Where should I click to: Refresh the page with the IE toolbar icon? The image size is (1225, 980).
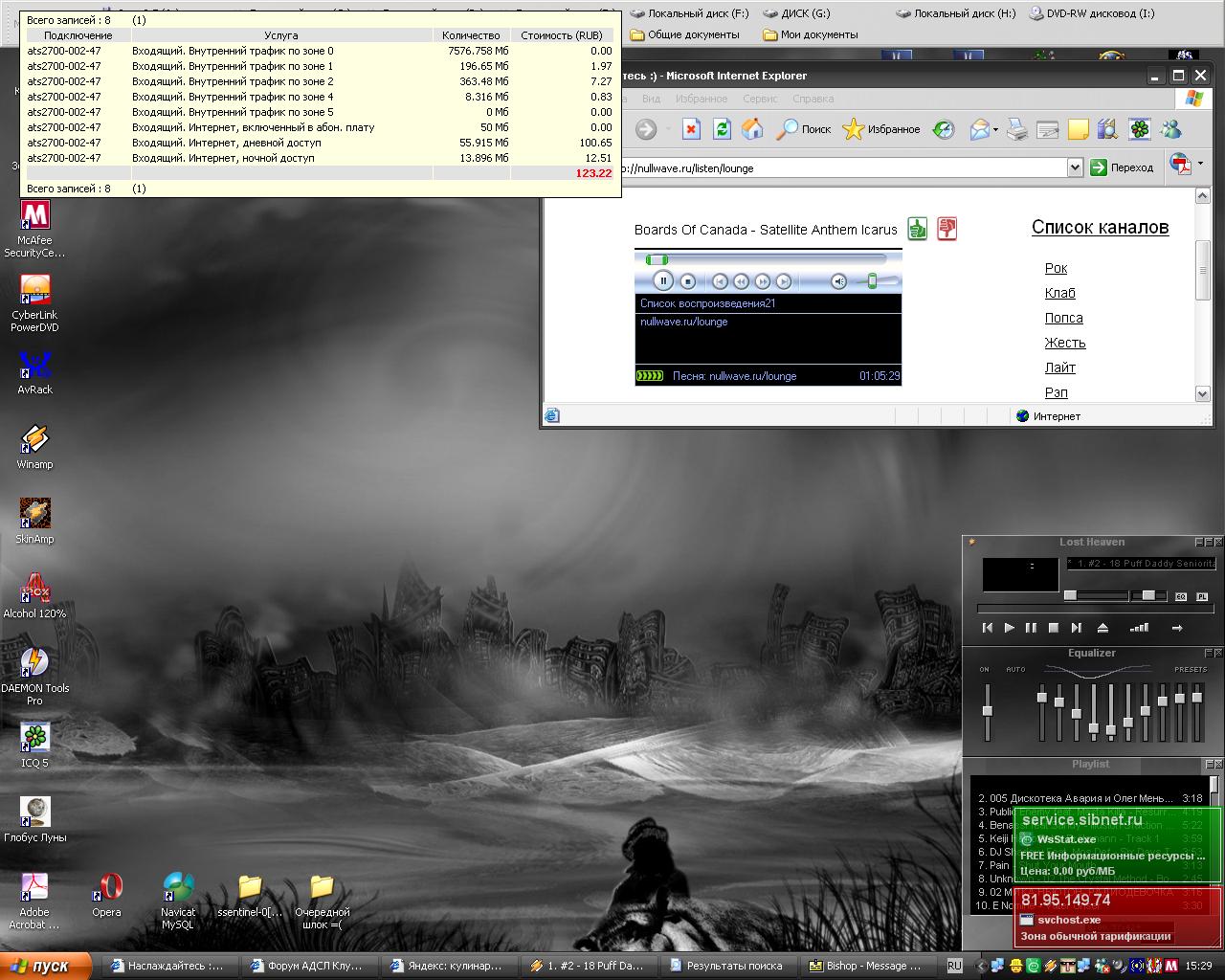[x=723, y=129]
